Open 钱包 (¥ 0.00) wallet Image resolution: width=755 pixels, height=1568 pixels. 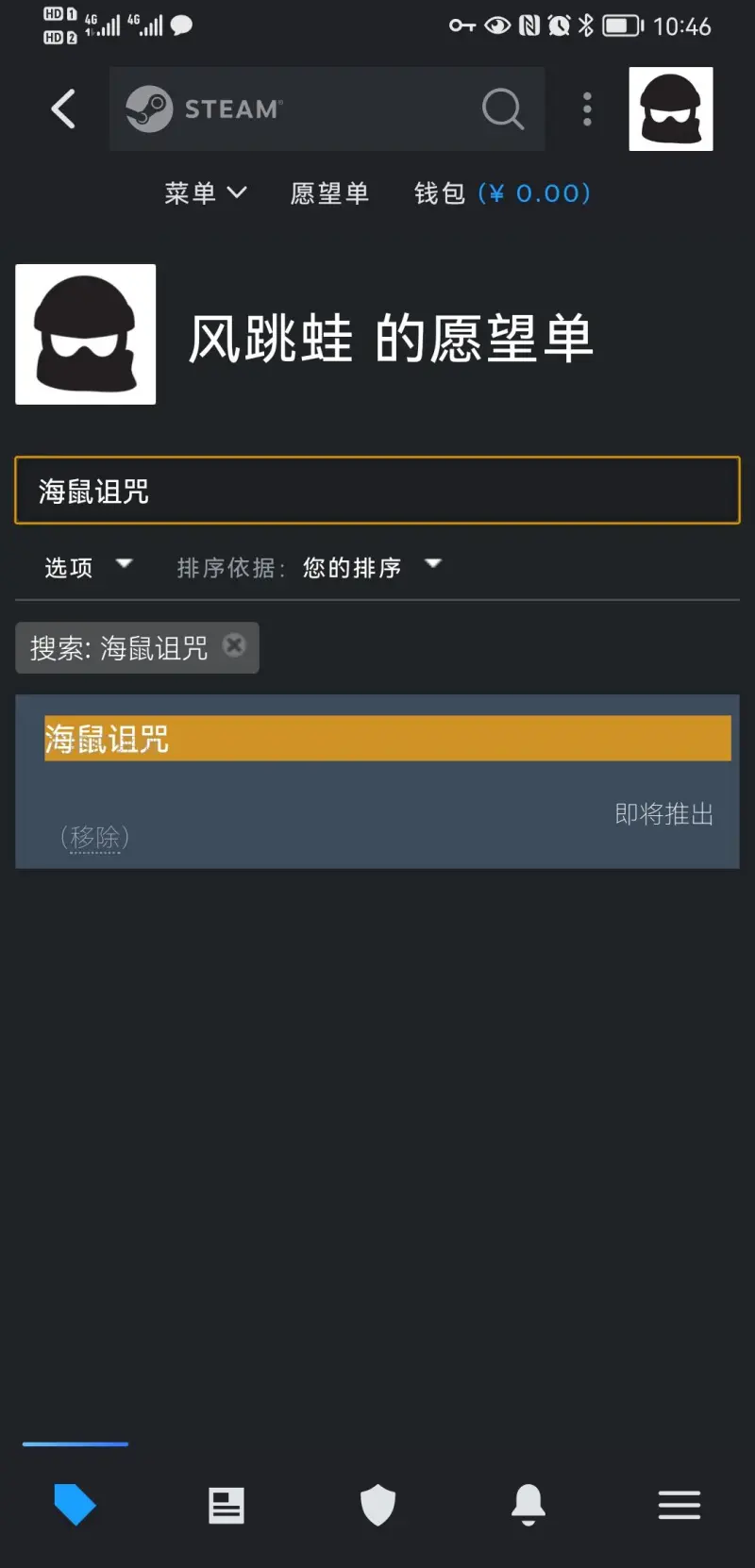click(502, 193)
